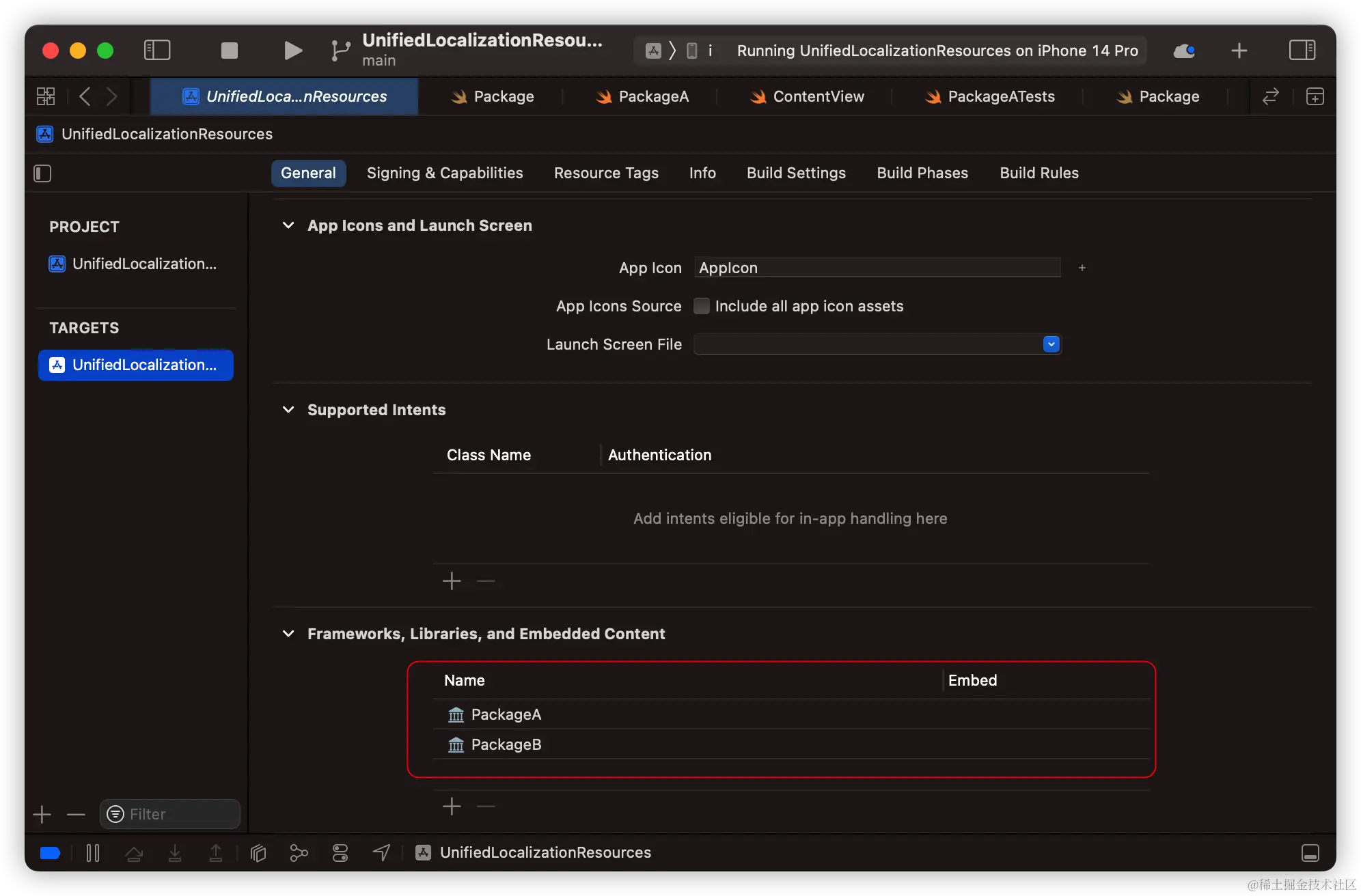Stop the running app
The width and height of the screenshot is (1361, 896).
point(230,51)
